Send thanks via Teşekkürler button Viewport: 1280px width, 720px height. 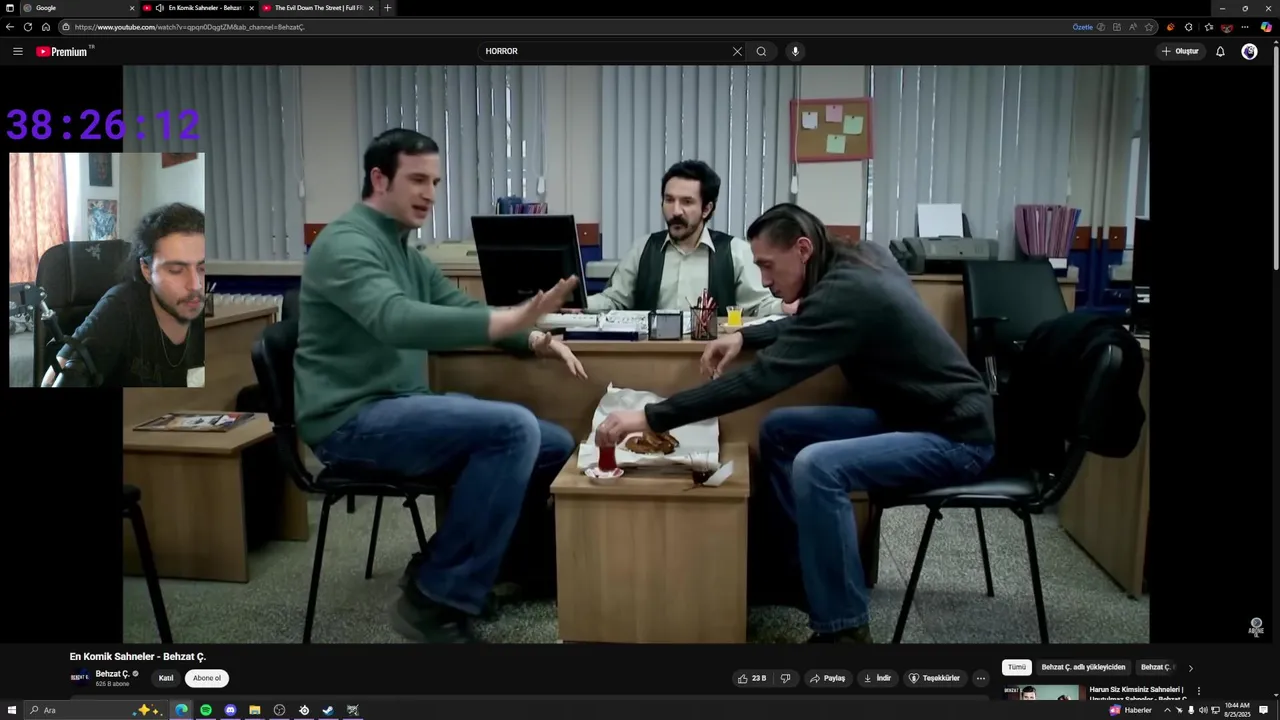(934, 678)
